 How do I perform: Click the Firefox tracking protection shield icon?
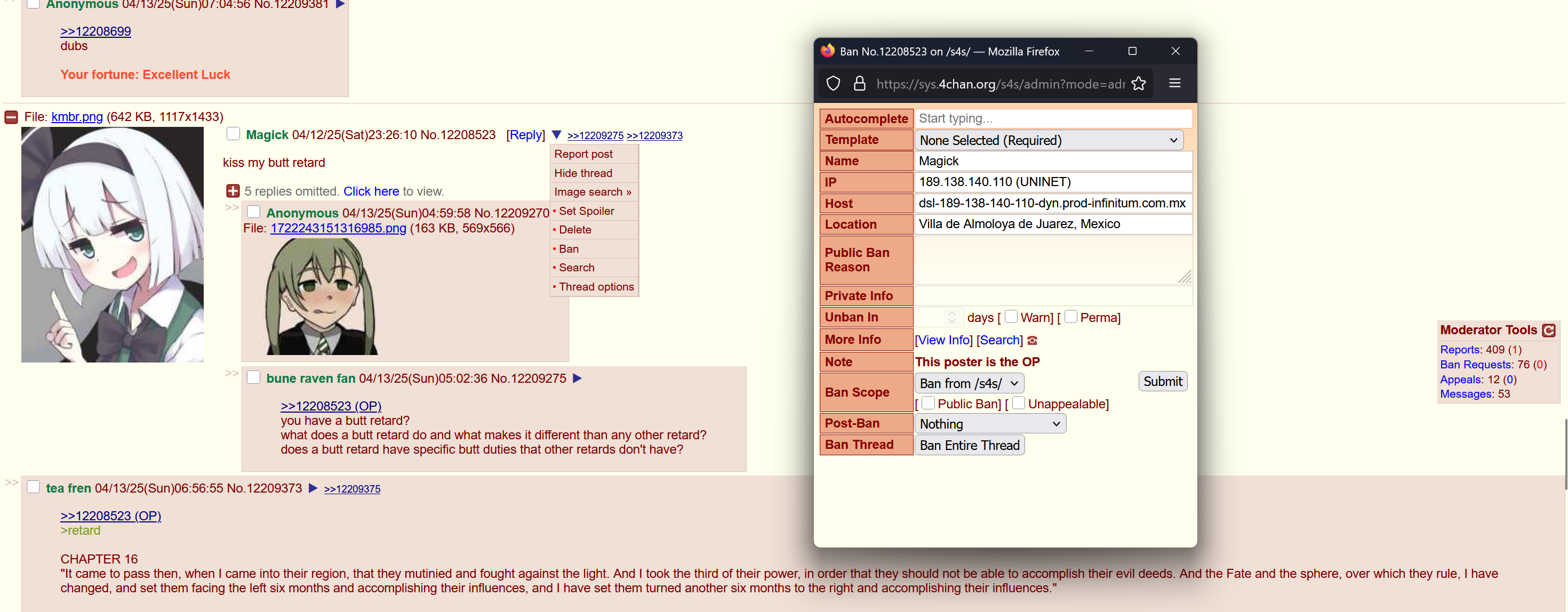pyautogui.click(x=833, y=83)
